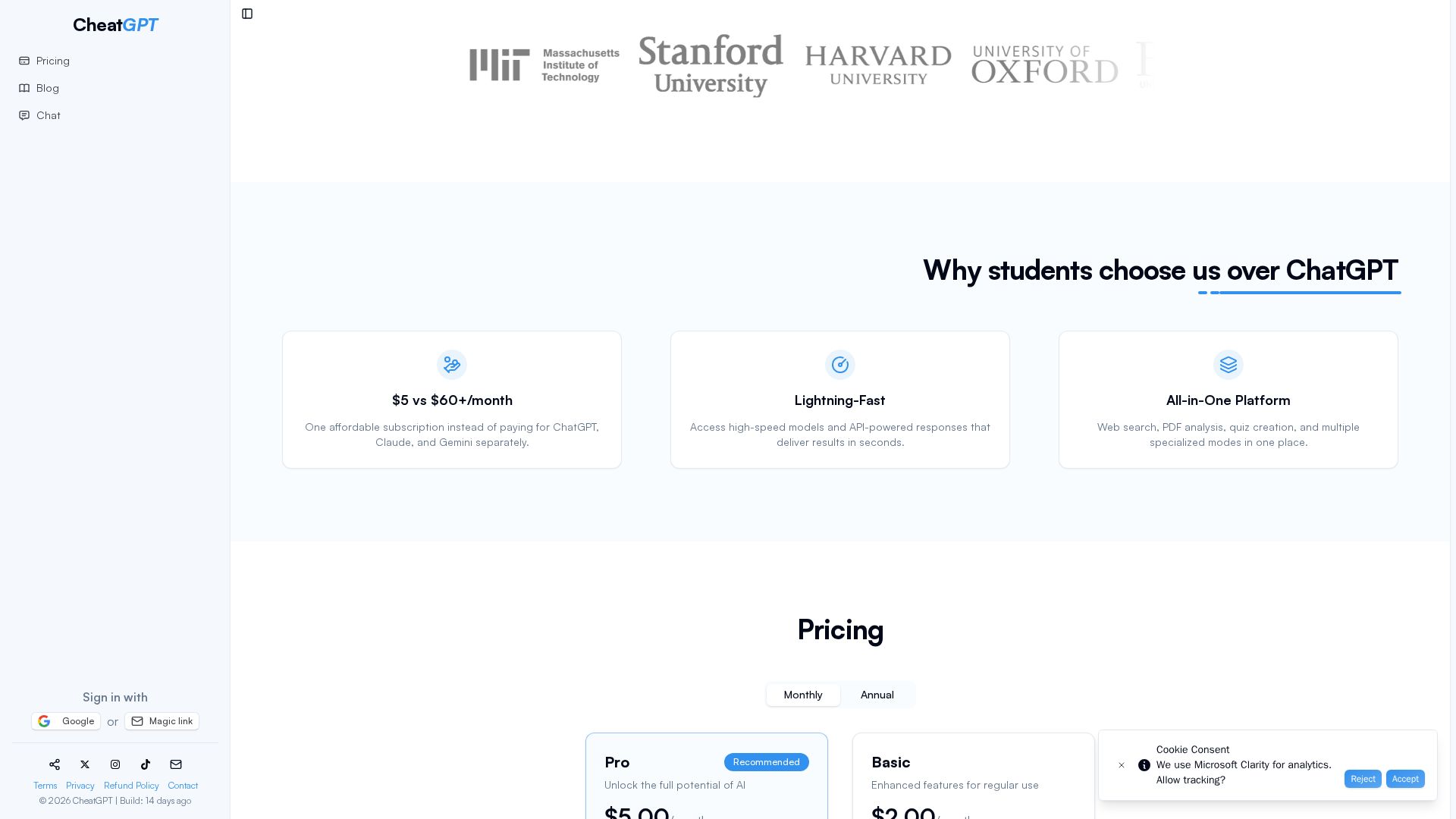
Task: Open the TikTok social icon
Action: click(146, 764)
